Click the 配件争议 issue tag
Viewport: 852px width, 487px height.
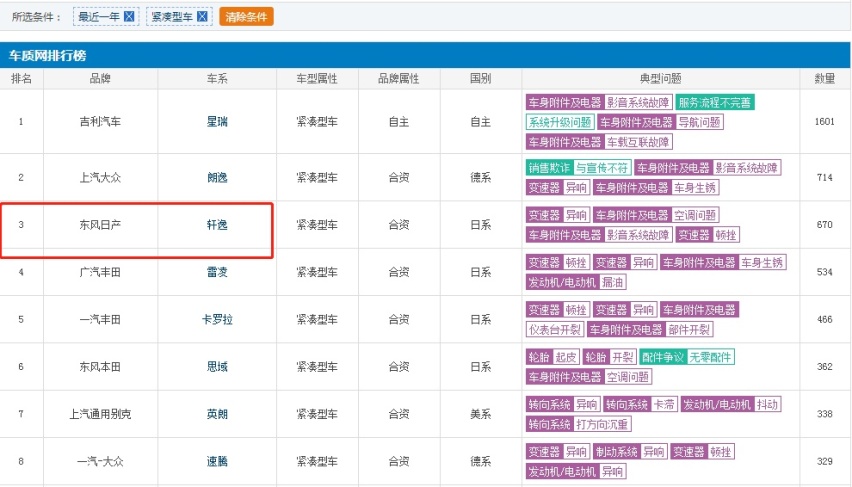663,357
